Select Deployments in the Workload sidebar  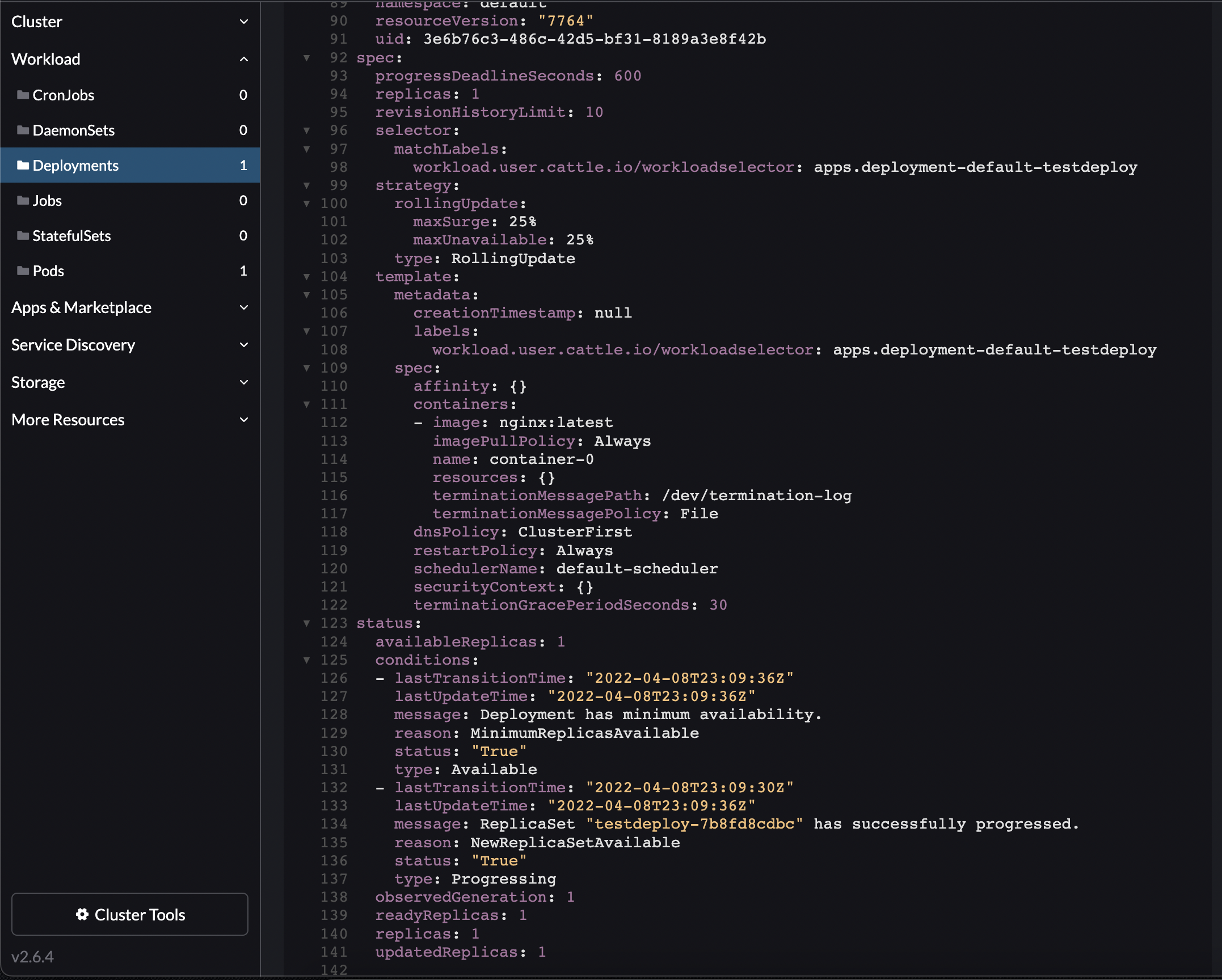click(x=76, y=165)
